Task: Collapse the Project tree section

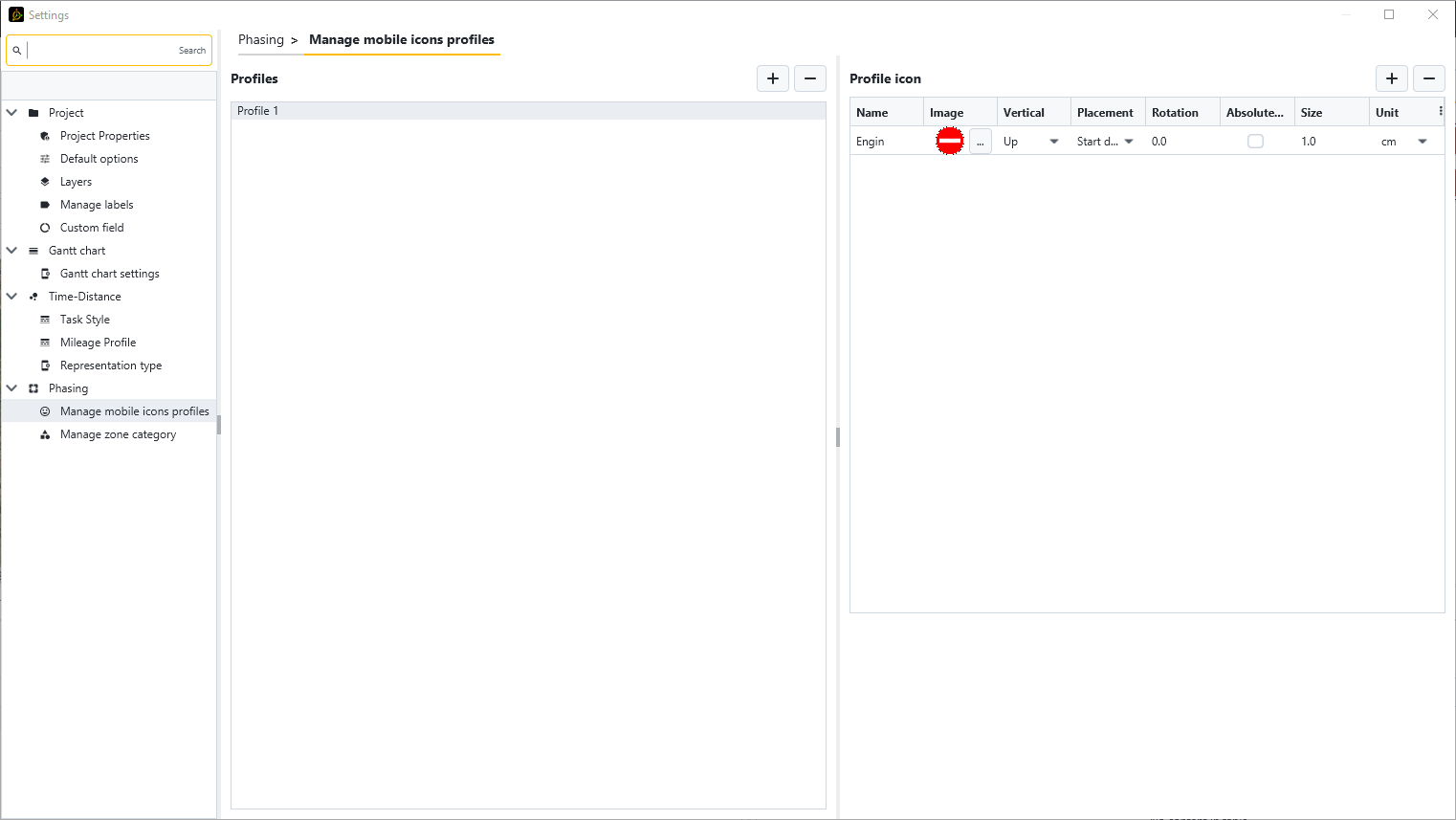Action: [12, 113]
